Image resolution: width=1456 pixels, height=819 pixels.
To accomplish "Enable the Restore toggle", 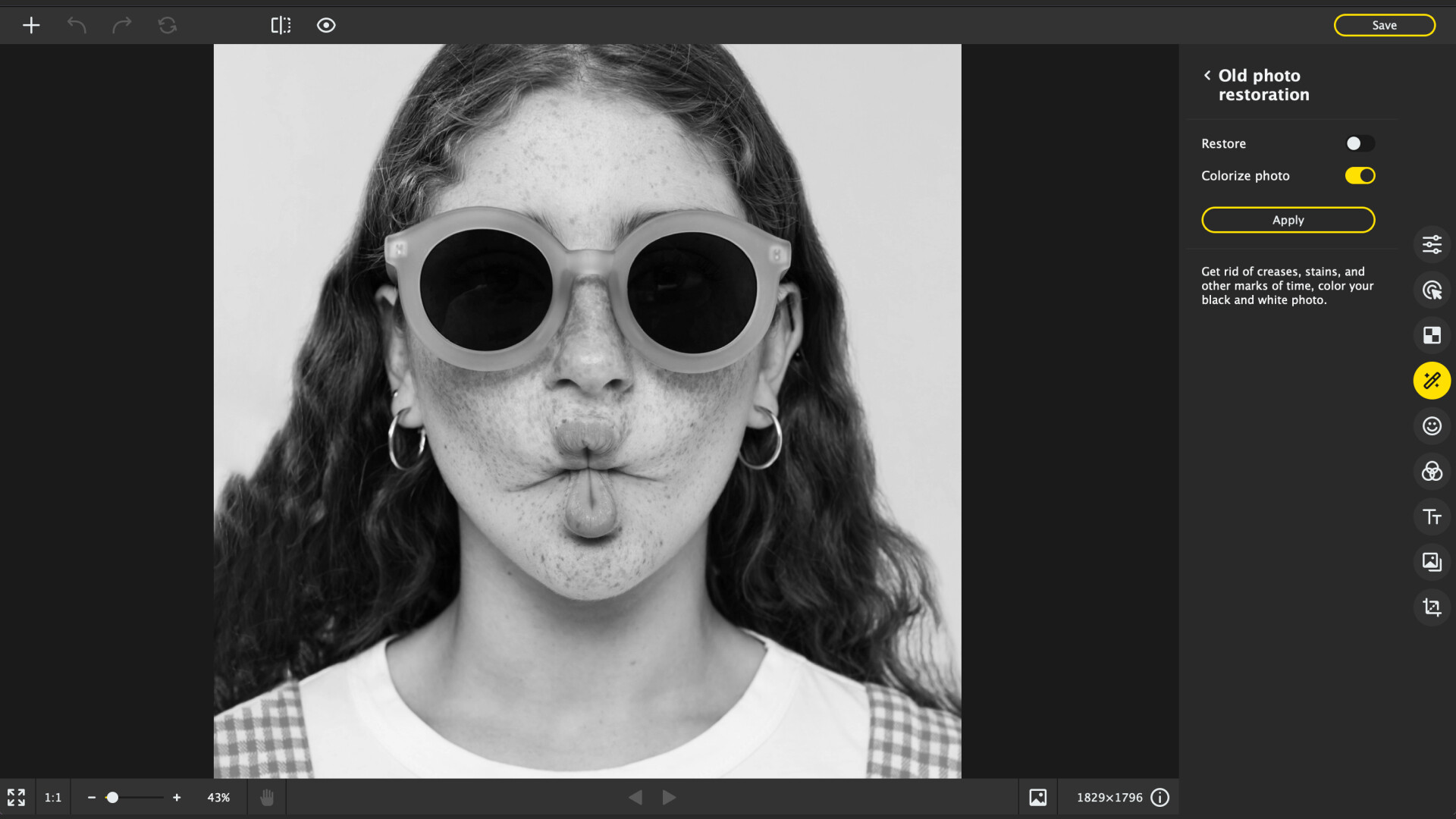I will click(1360, 143).
